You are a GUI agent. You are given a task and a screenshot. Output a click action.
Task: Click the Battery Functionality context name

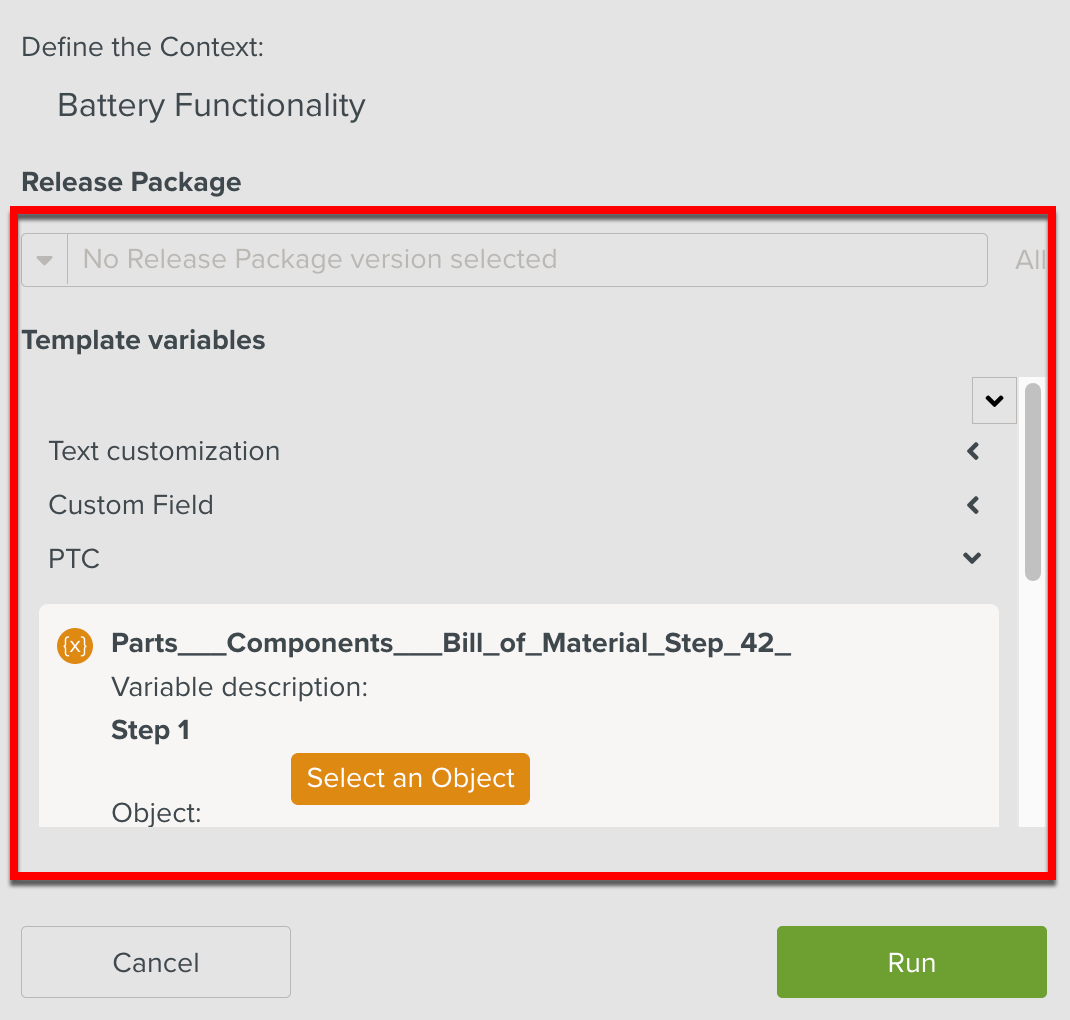pyautogui.click(x=211, y=105)
